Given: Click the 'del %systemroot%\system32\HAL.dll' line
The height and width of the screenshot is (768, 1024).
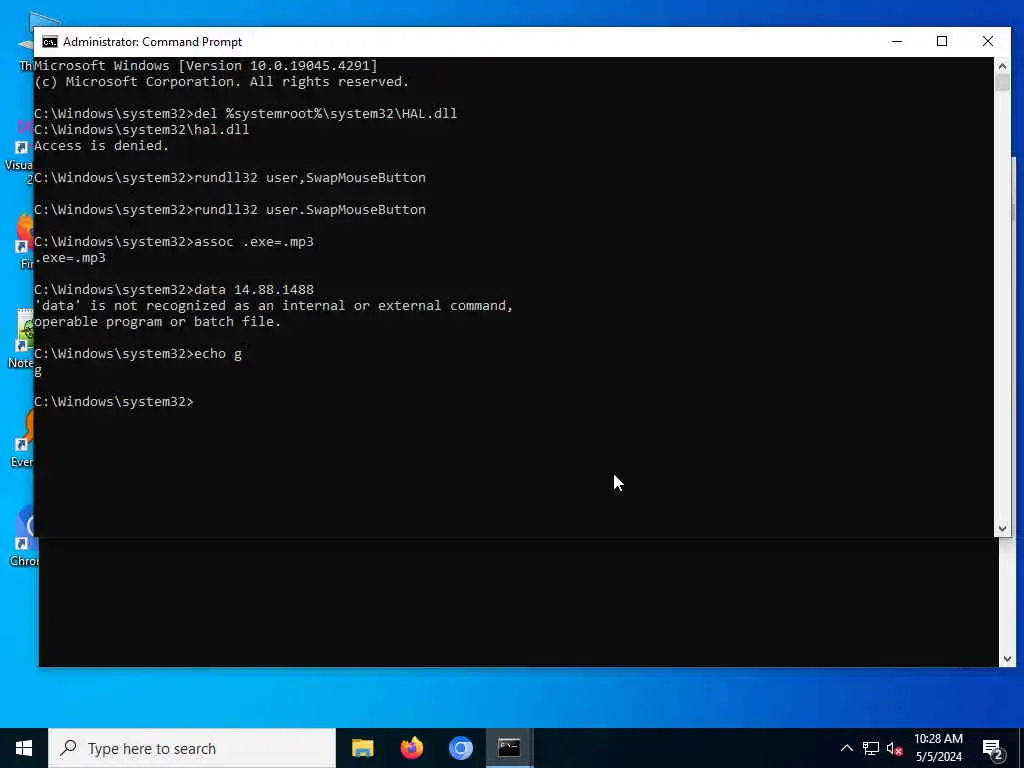Looking at the screenshot, I should click(x=246, y=114).
